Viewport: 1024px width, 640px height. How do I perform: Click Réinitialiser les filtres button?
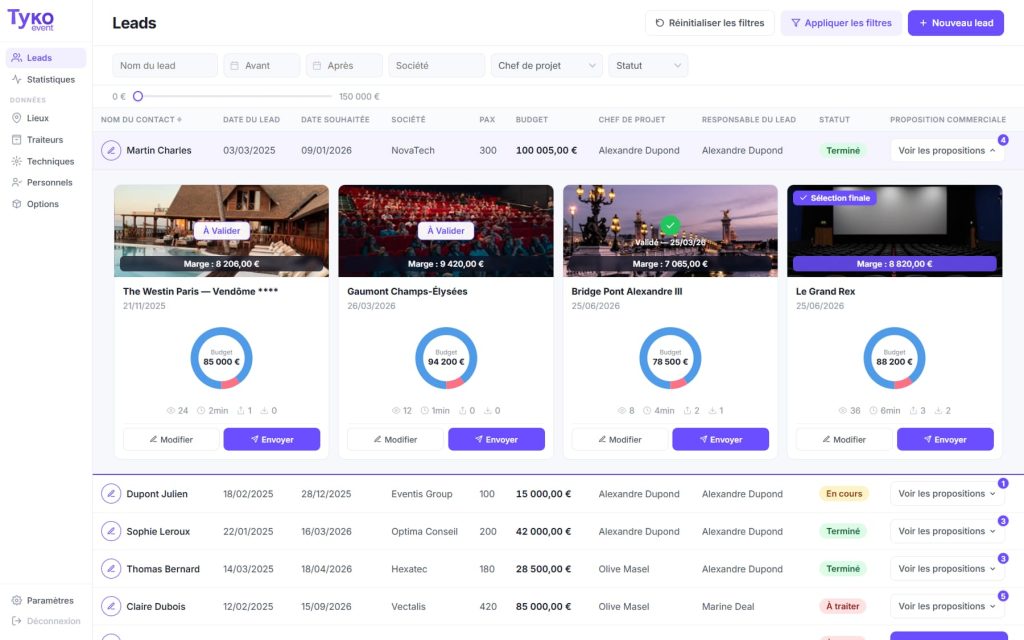(709, 23)
